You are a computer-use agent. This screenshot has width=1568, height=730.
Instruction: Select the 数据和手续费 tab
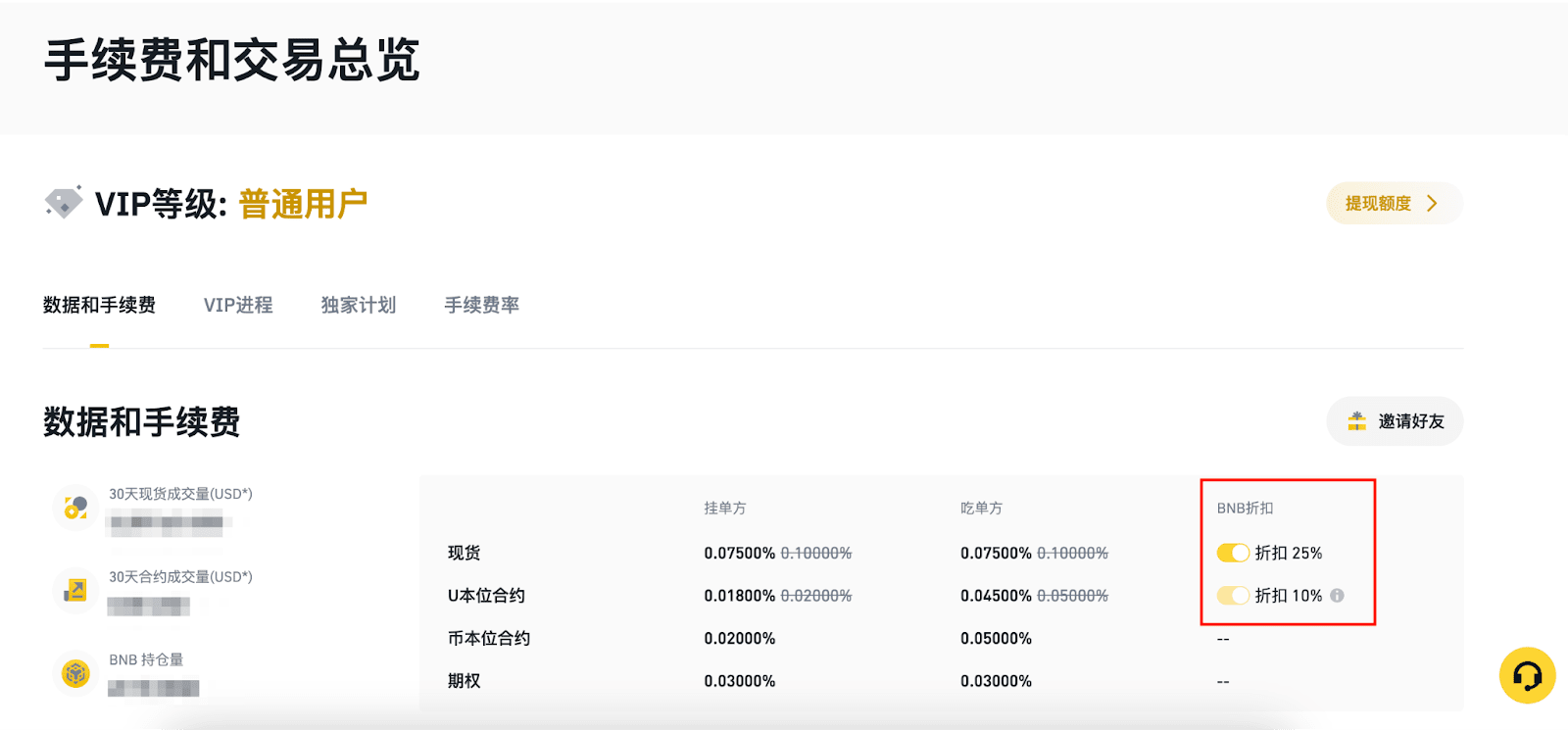99,305
